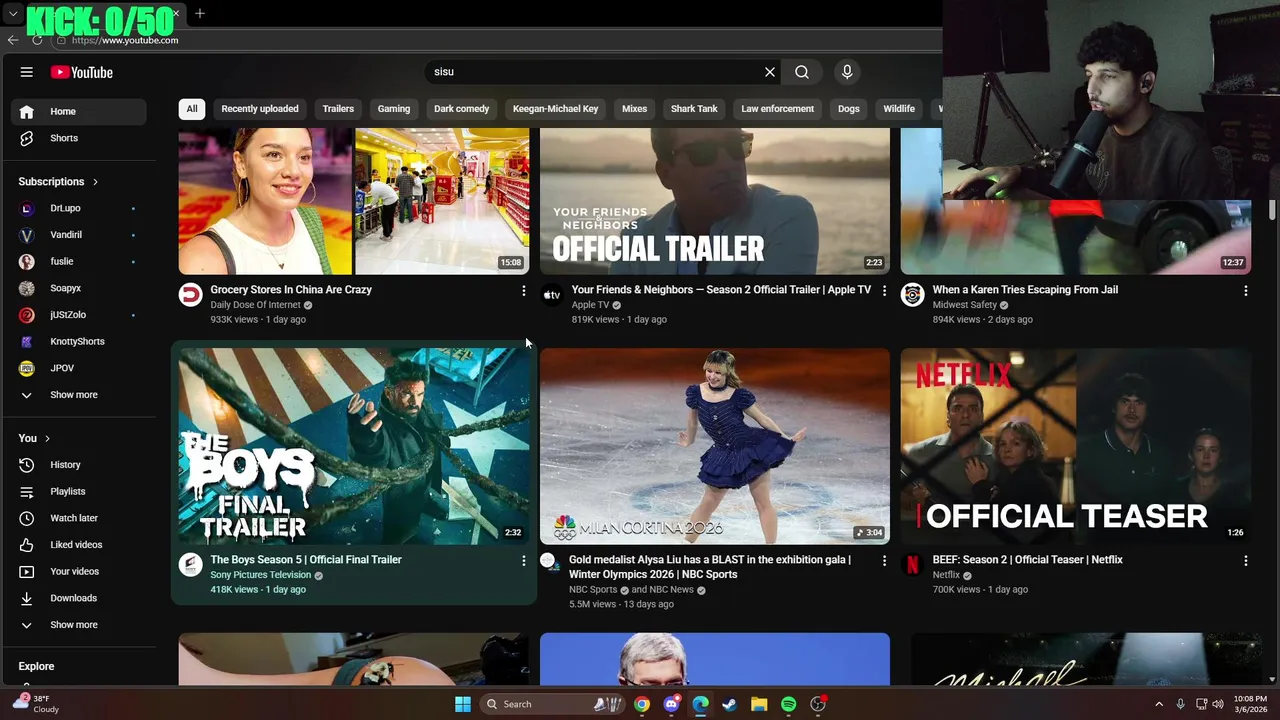
Task: Show hidden system tray icons chevron
Action: [x=1159, y=704]
